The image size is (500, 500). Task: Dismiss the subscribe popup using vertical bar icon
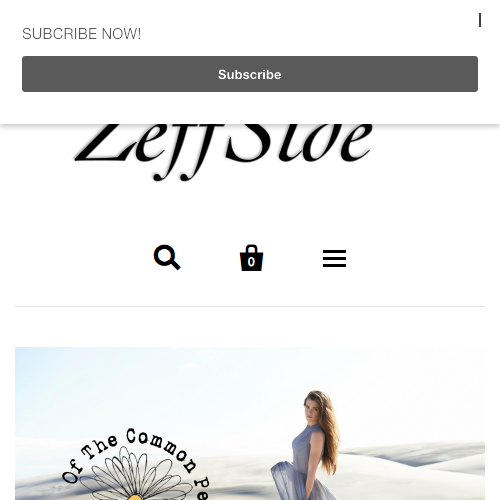click(480, 20)
